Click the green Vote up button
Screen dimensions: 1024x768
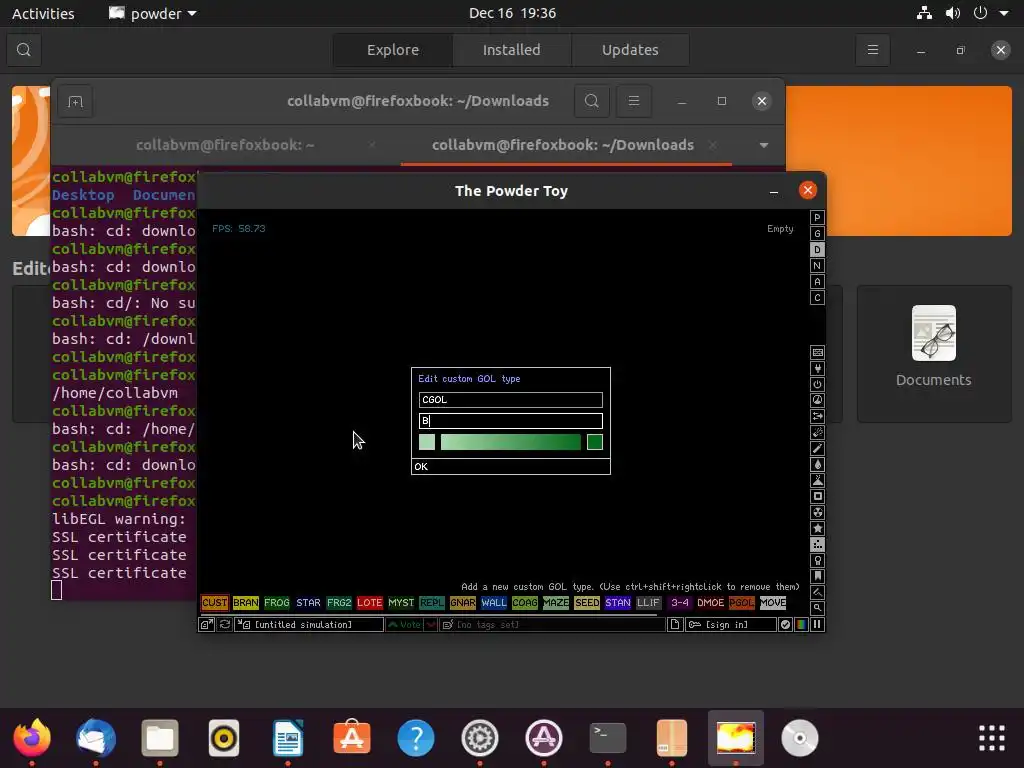point(404,625)
